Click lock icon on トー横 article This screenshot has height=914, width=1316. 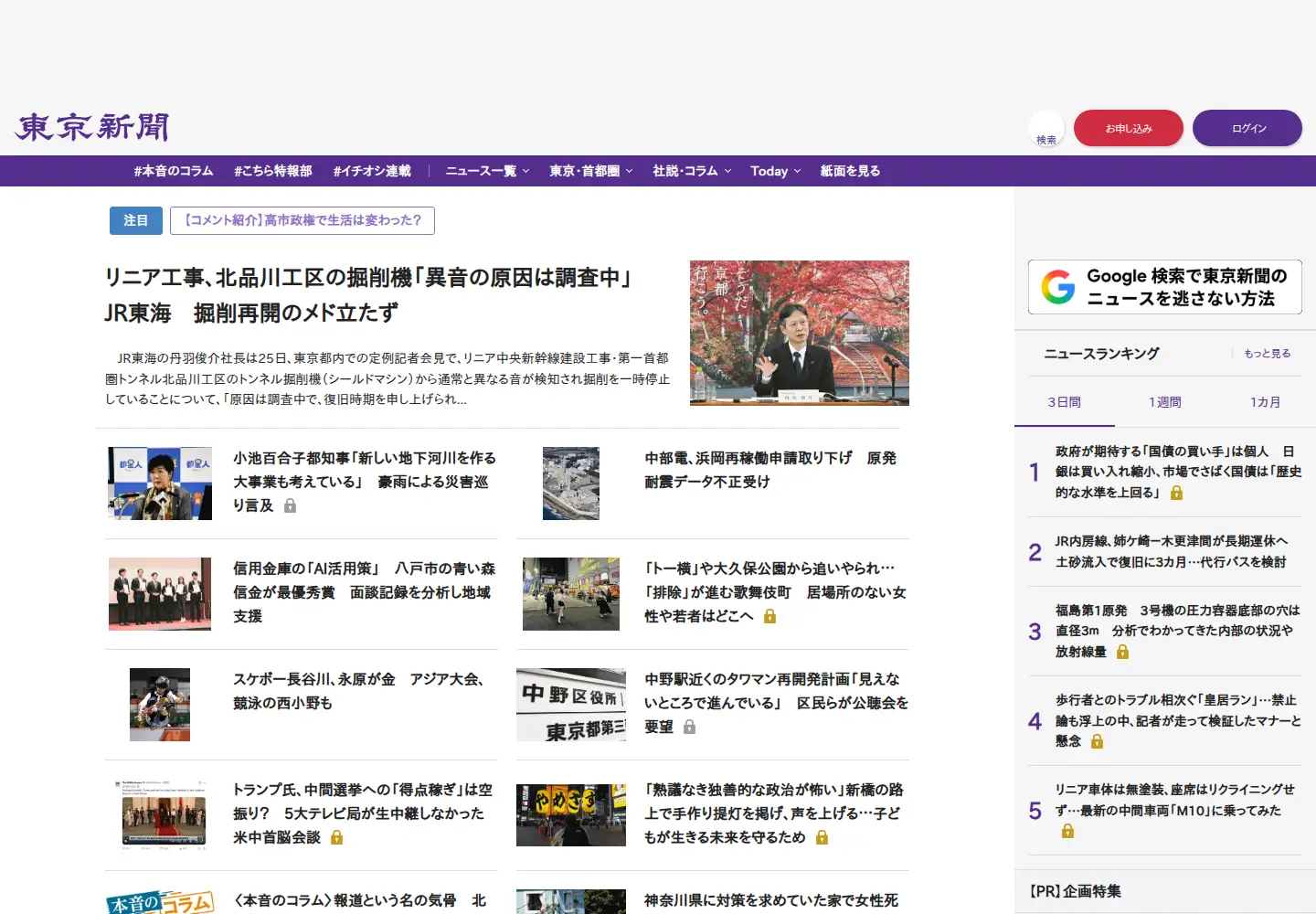[x=769, y=616]
